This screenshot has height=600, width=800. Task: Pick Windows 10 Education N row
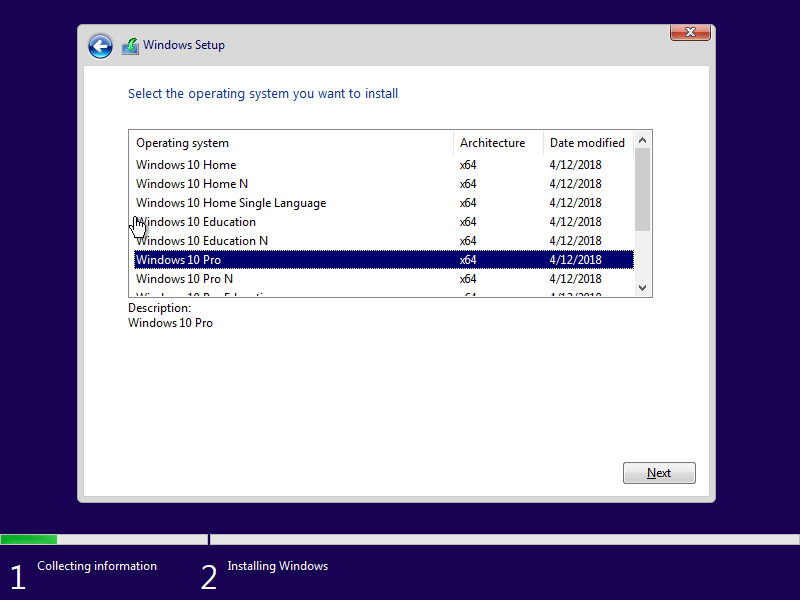pos(384,241)
